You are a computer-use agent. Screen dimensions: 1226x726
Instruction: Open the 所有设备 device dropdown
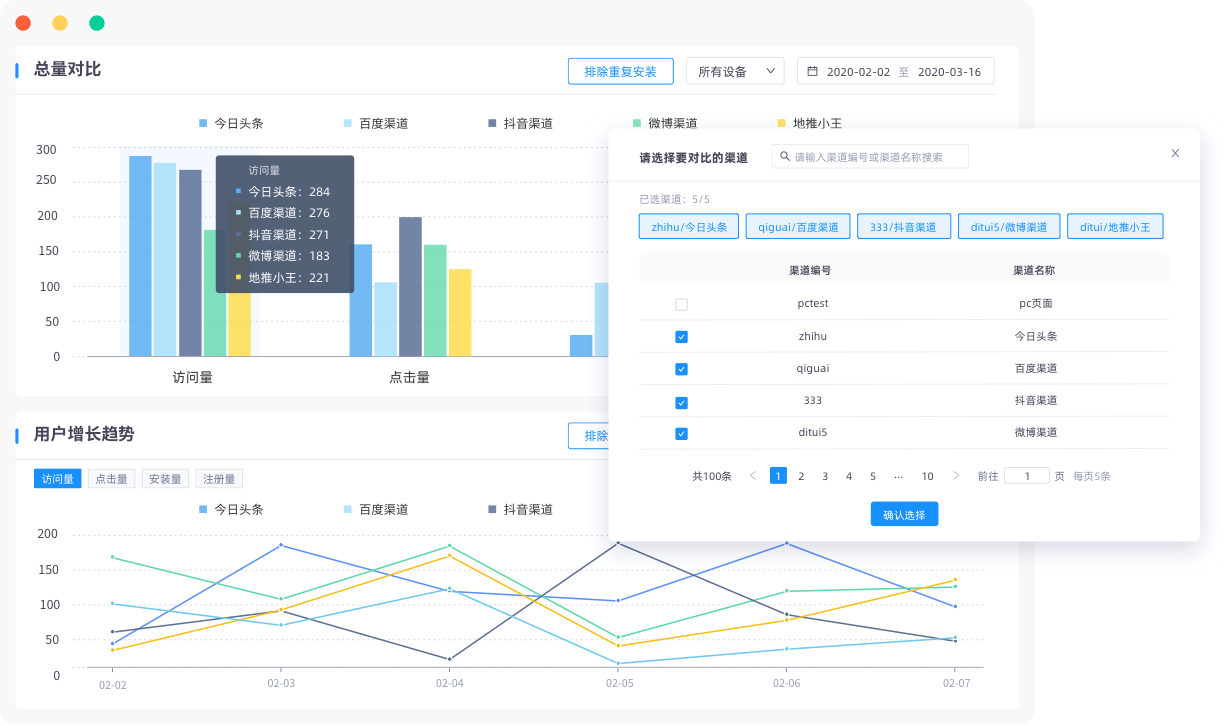point(735,71)
